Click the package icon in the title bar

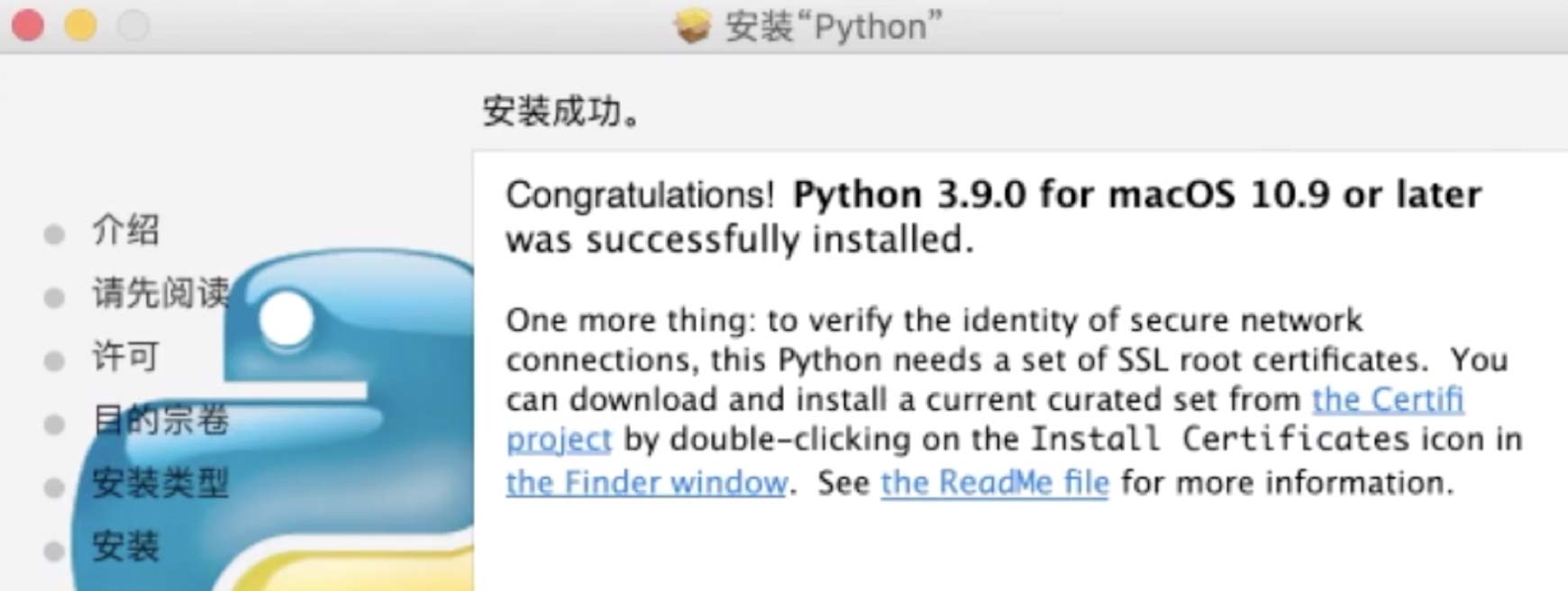pyautogui.click(x=692, y=26)
